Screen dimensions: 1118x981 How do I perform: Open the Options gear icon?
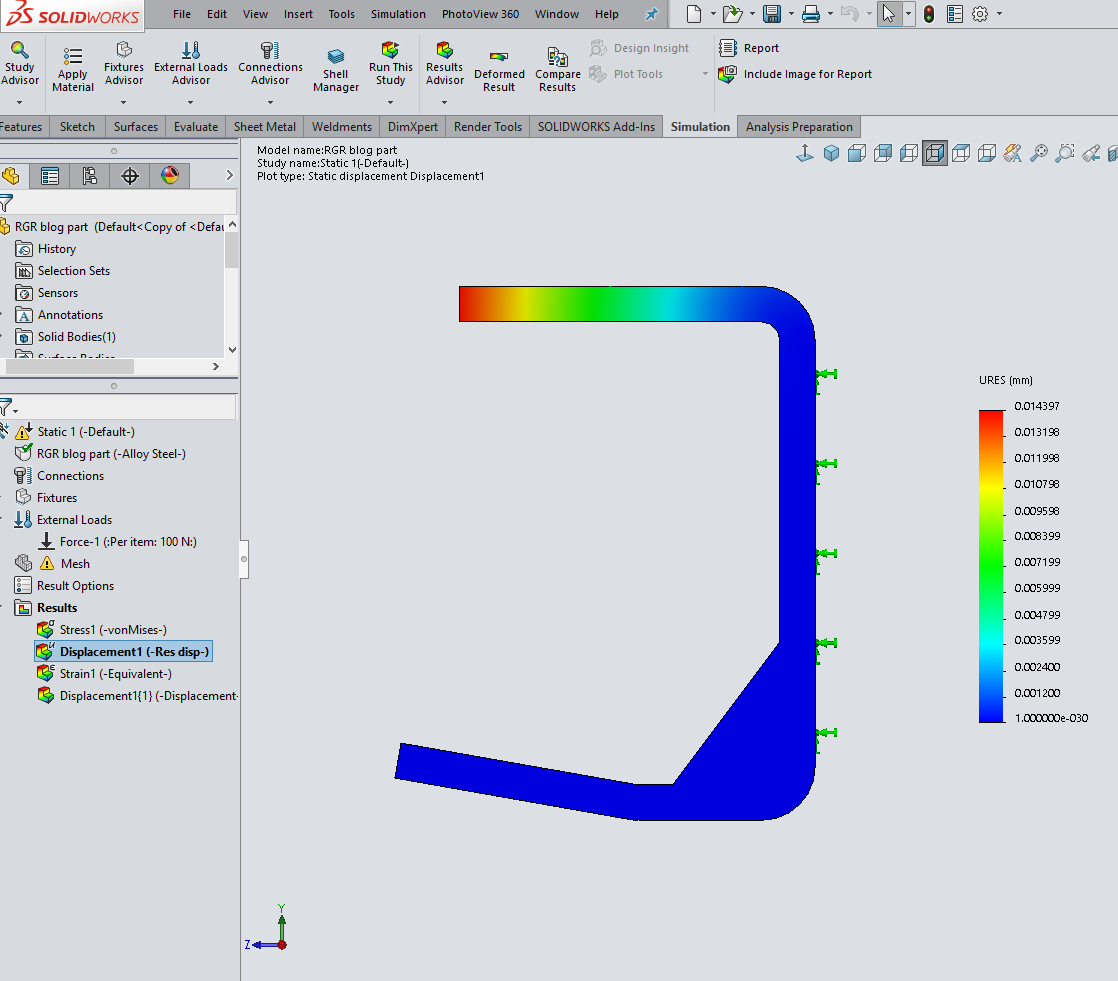click(980, 14)
